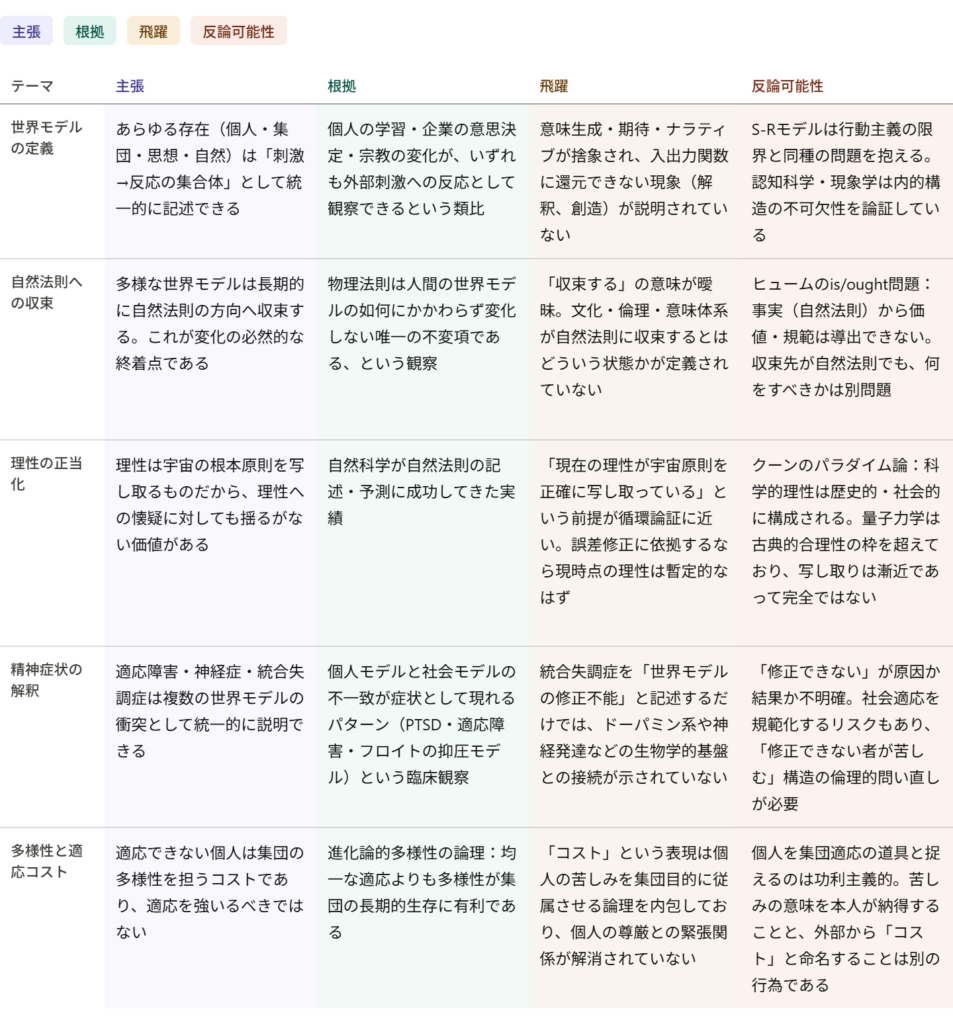This screenshot has height=1024, width=953.
Task: Click the purple 主張 column header
Action: click(x=130, y=86)
